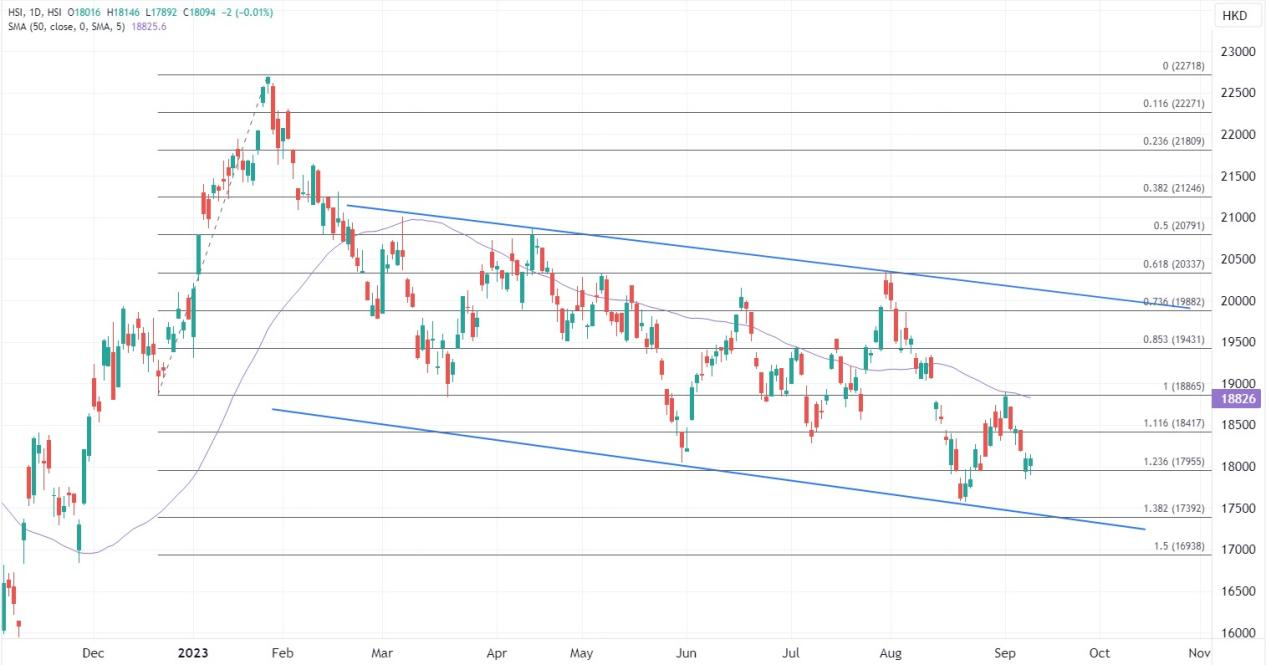The height and width of the screenshot is (665, 1266).
Task: Click the Sep label on time axis
Action: click(x=1005, y=653)
